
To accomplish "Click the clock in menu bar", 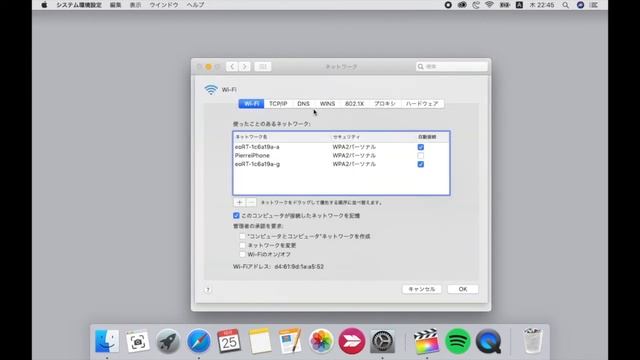I will pos(542,5).
